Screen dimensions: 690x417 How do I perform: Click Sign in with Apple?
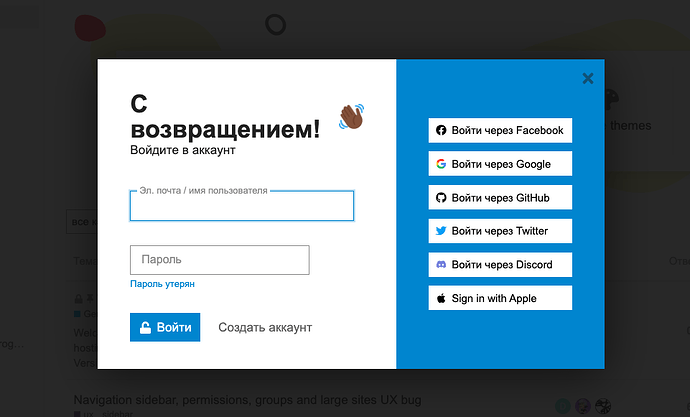point(500,298)
